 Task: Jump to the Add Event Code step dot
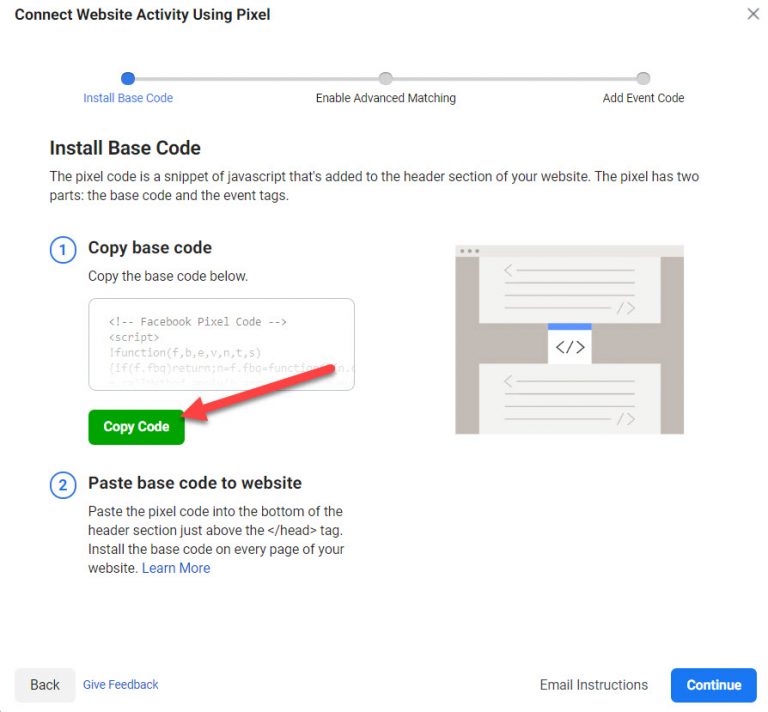coord(643,78)
